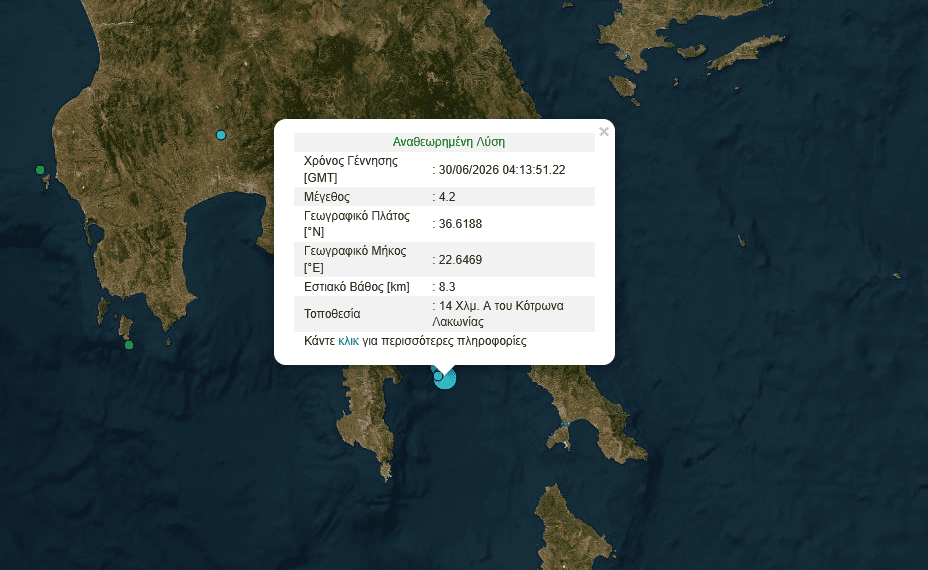This screenshot has height=570, width=928.
Task: Select the large cyan epicenter marker under popup
Action: click(x=445, y=379)
